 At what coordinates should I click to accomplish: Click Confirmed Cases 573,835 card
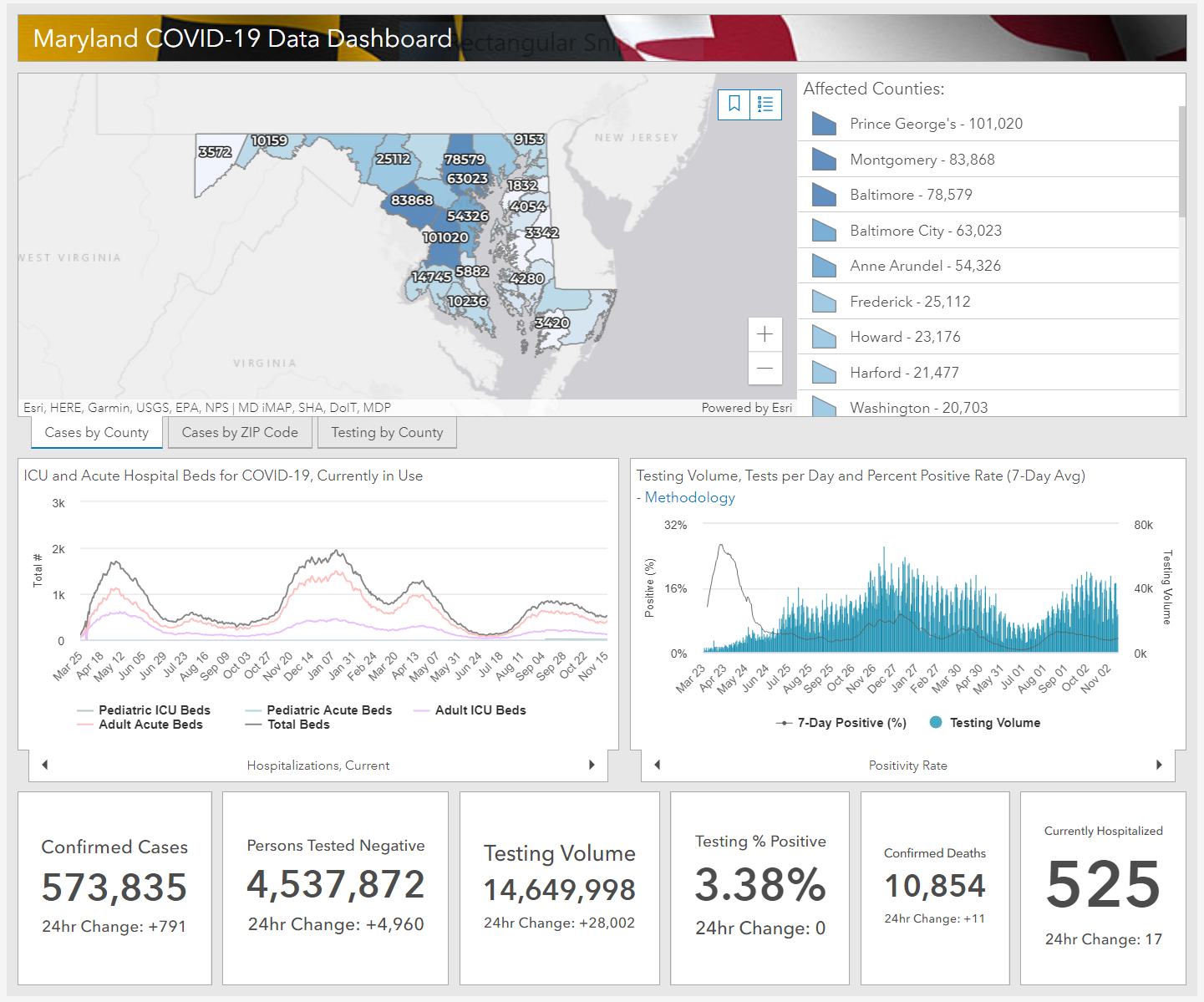pyautogui.click(x=114, y=888)
